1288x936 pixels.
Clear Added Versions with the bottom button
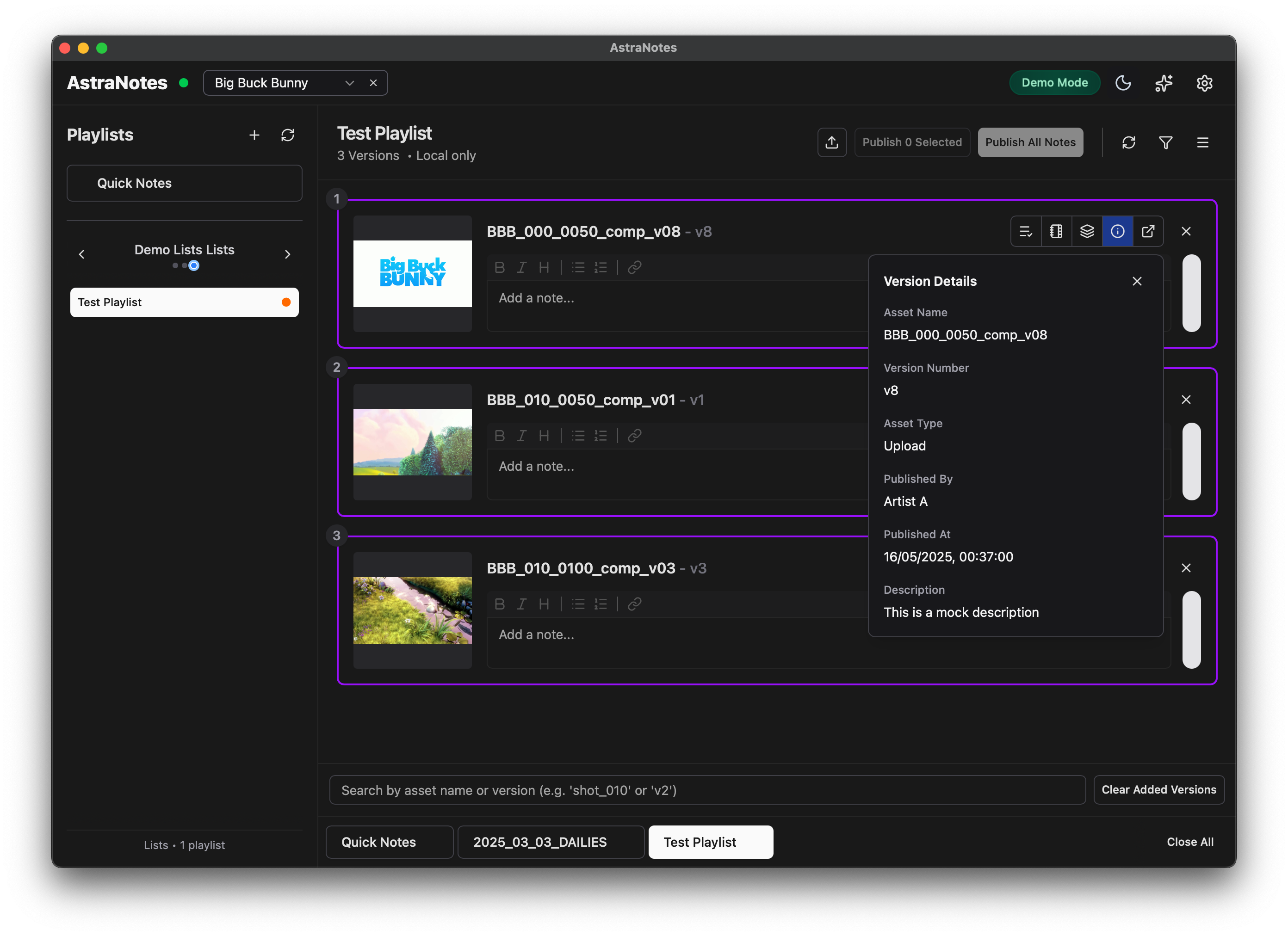point(1159,789)
